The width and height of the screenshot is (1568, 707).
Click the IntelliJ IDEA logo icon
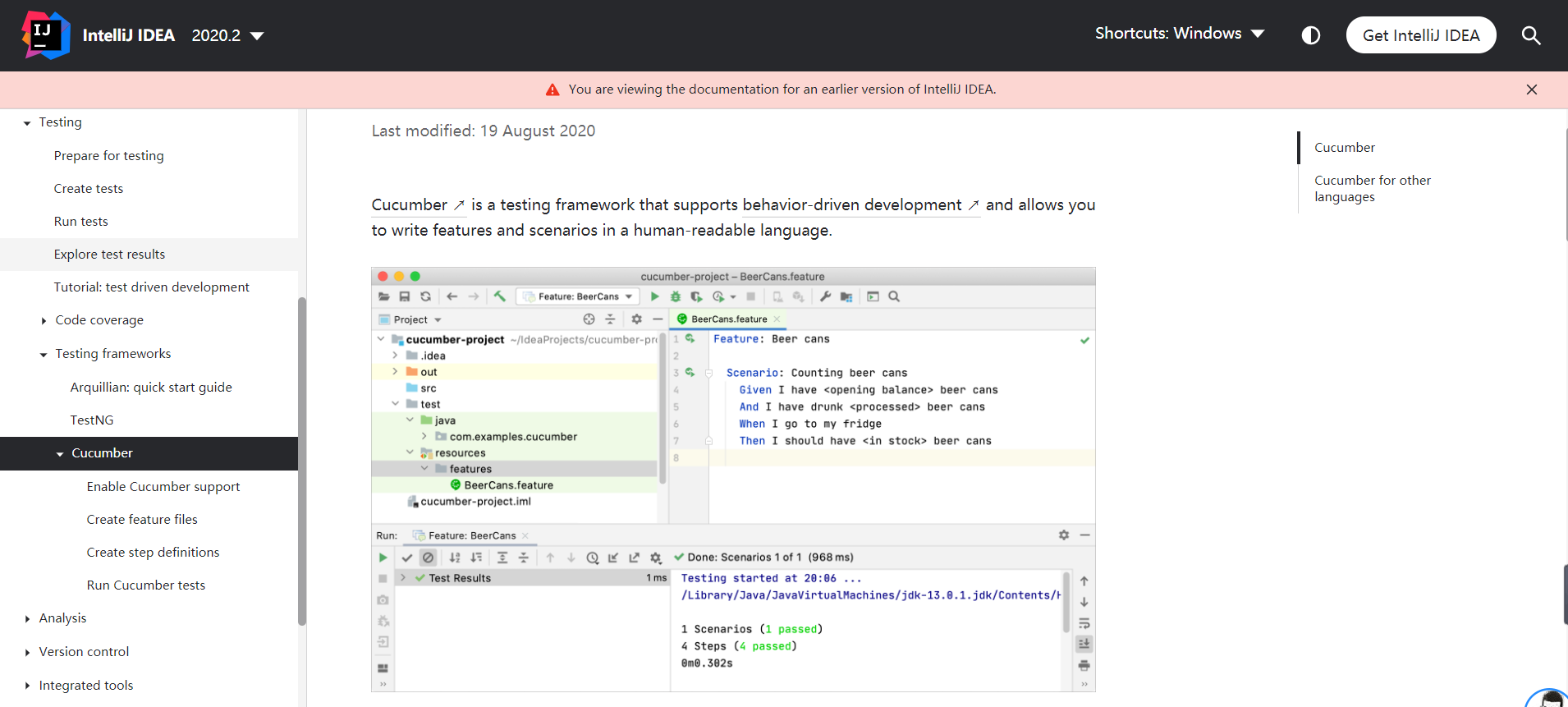coord(45,35)
